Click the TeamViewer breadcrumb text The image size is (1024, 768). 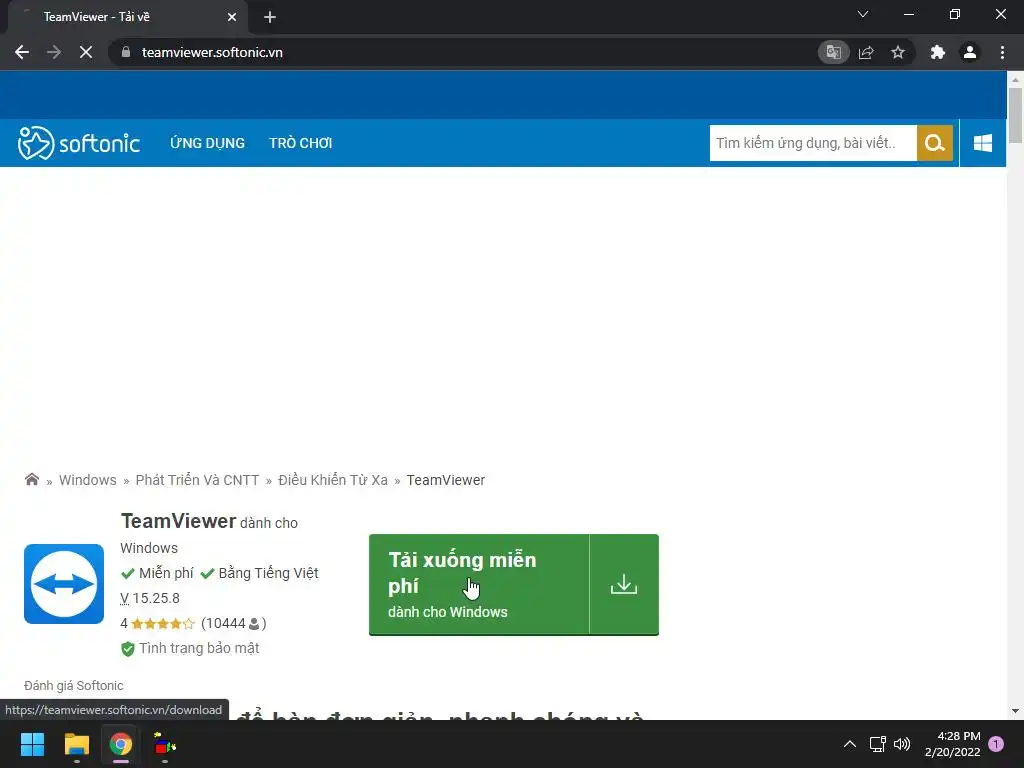(x=446, y=480)
